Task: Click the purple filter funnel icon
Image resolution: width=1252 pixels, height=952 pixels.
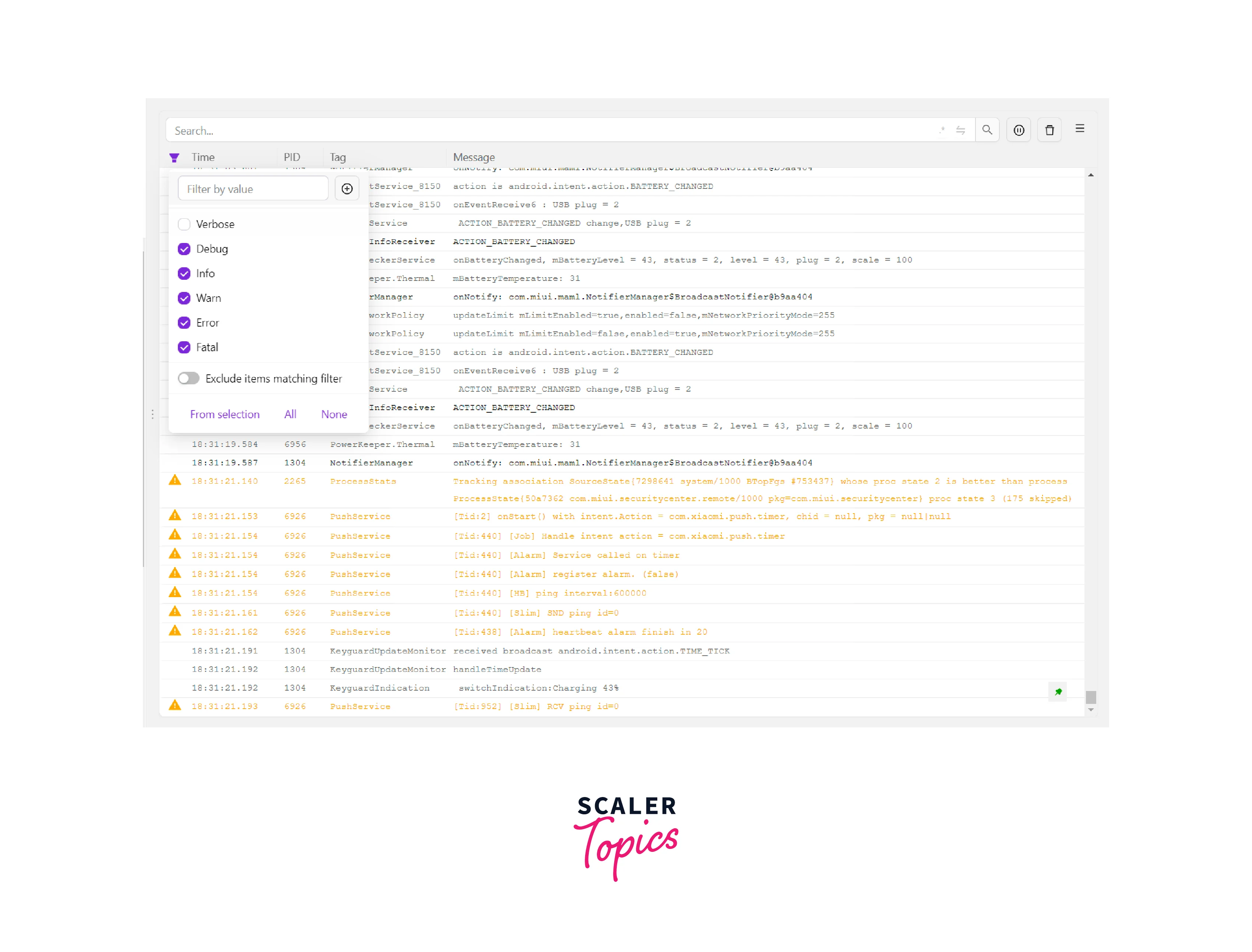Action: pyautogui.click(x=174, y=158)
